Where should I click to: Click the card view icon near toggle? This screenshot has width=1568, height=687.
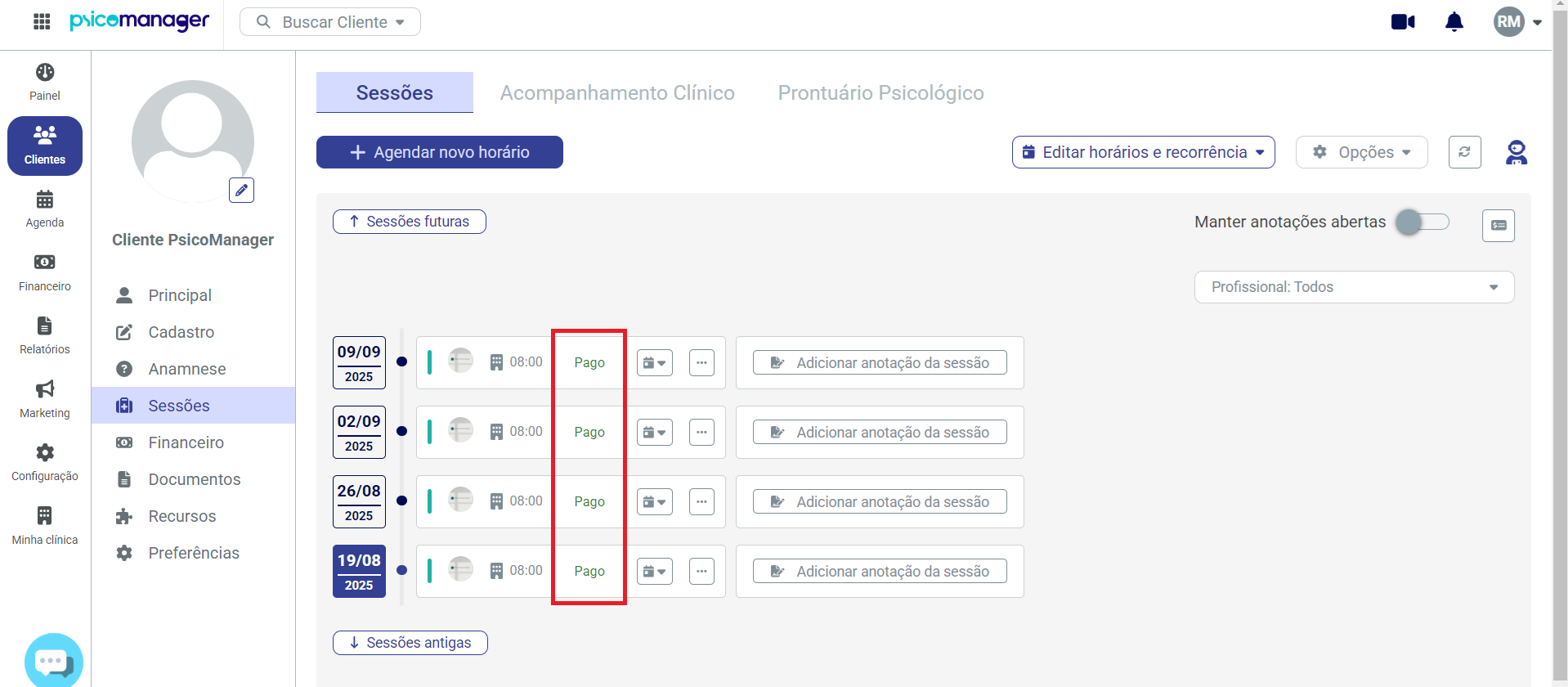(x=1498, y=225)
